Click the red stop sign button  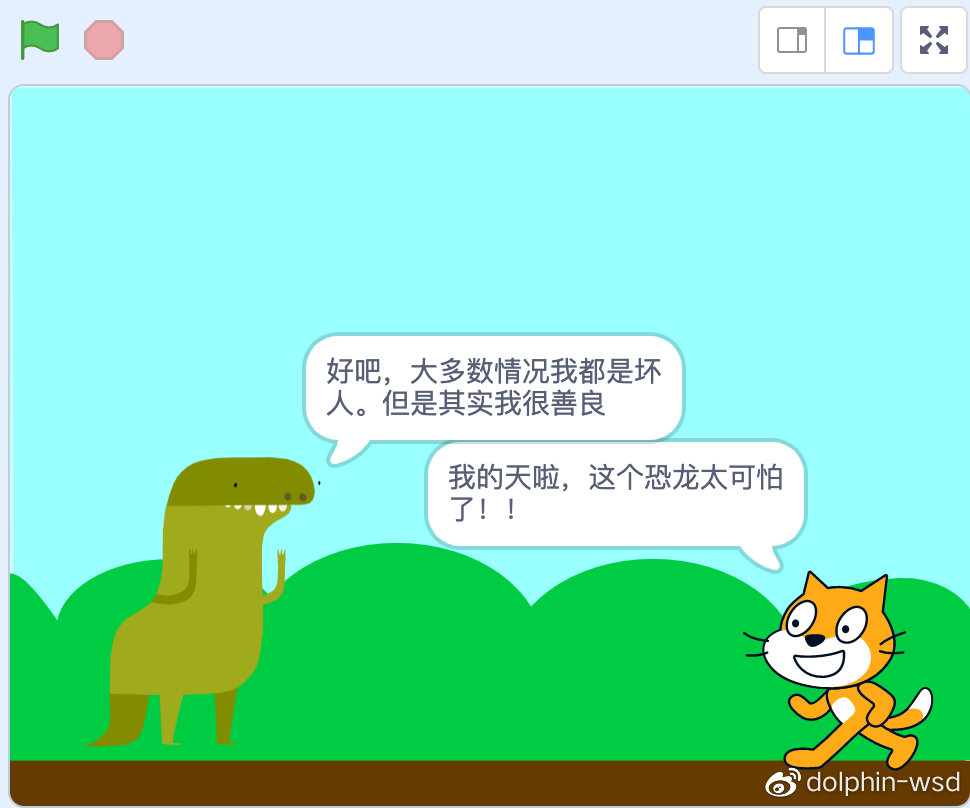point(104,40)
